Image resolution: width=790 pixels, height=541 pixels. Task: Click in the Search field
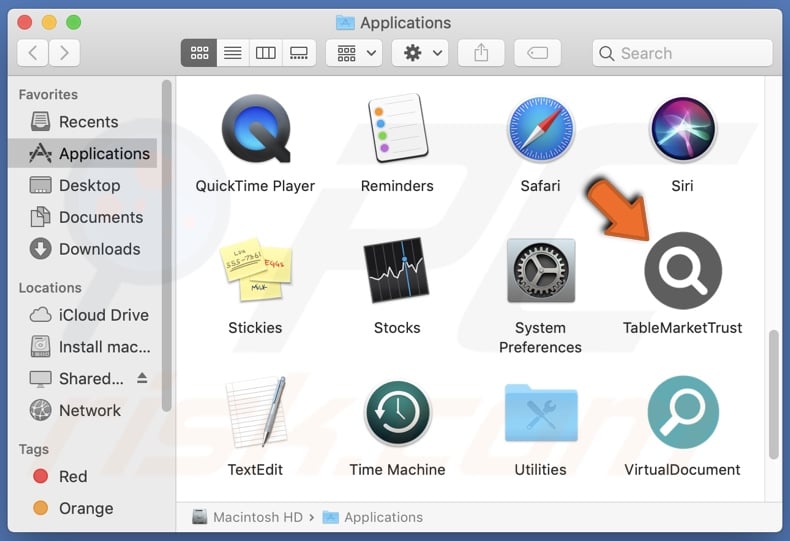(682, 53)
